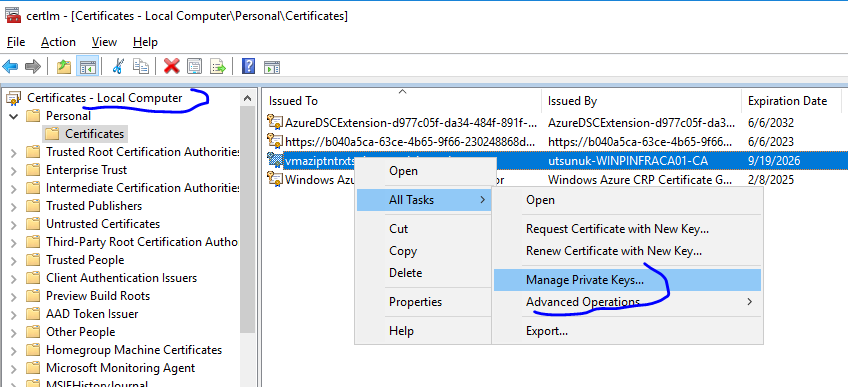This screenshot has width=848, height=387.
Task: Expand the Enterprise Trust node
Action: point(14,170)
